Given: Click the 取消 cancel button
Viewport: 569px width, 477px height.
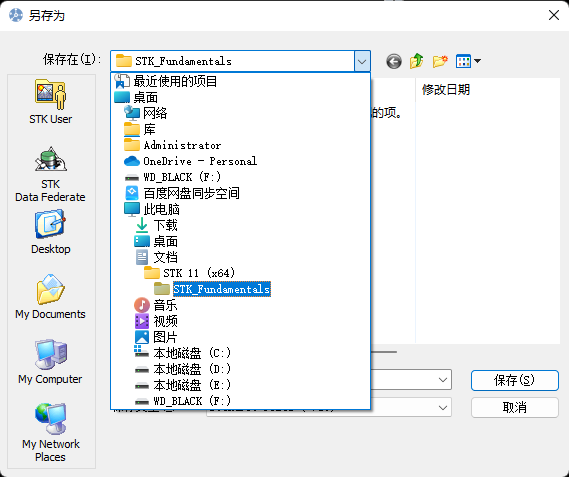Looking at the screenshot, I should point(515,407).
